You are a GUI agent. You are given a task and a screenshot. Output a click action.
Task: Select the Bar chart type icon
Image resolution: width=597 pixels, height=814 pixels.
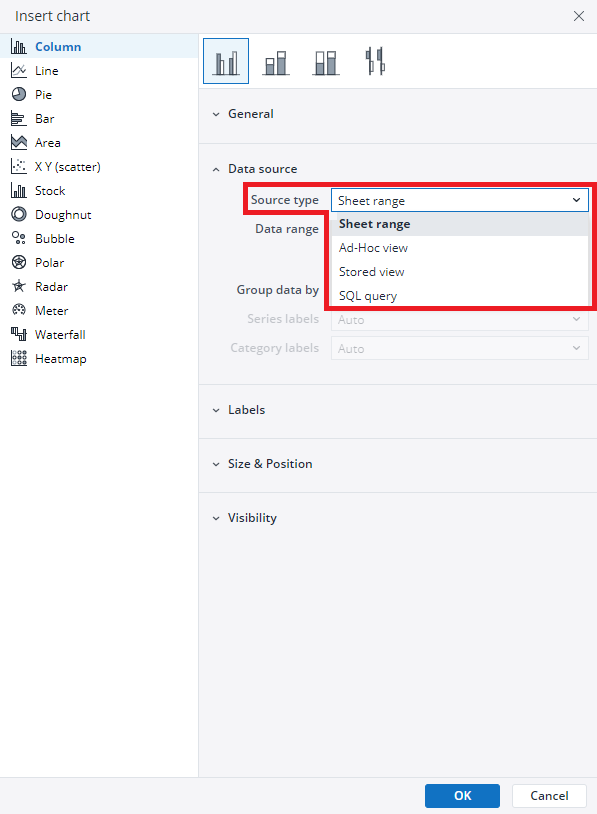click(19, 118)
